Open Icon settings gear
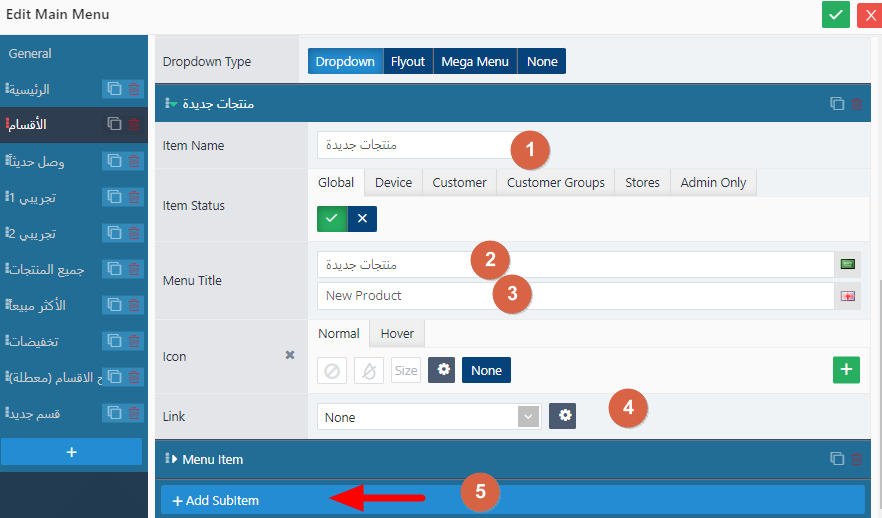The width and height of the screenshot is (882, 518). [442, 370]
